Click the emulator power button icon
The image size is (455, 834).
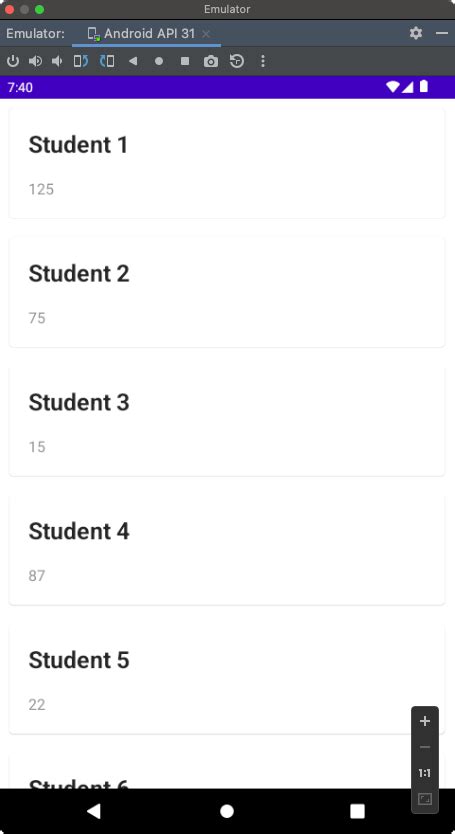13,61
